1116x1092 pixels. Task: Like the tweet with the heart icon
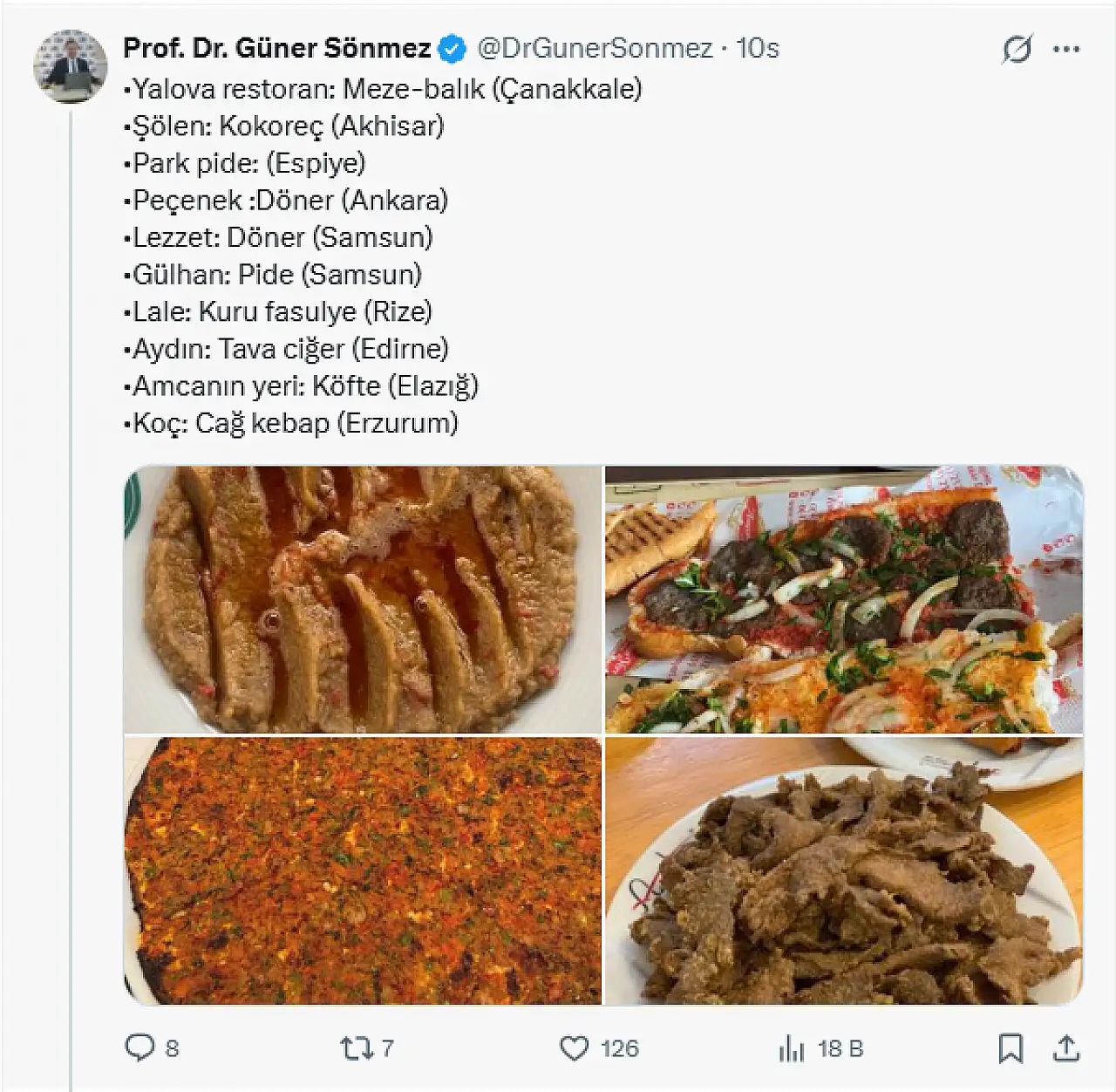574,1048
